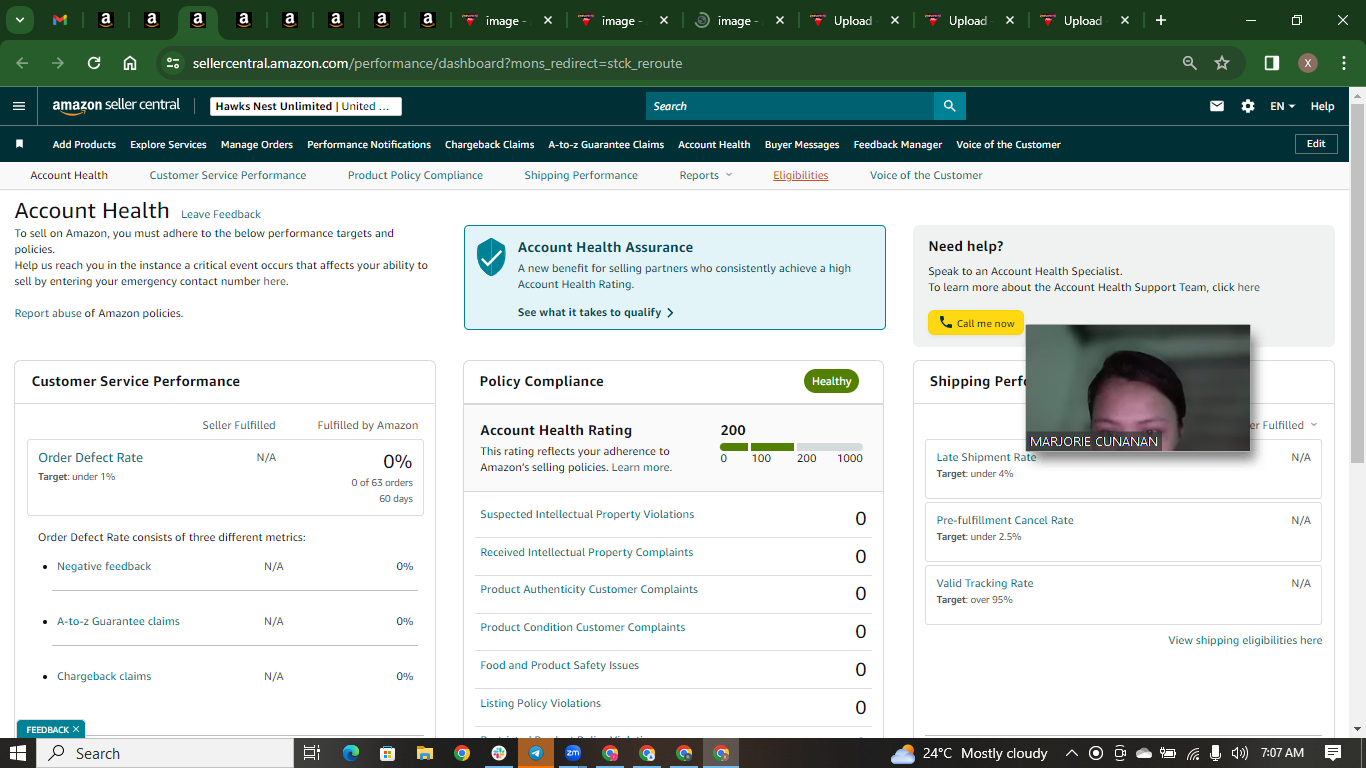Click the Healthy status badge
Viewport: 1366px width, 768px height.
click(x=831, y=381)
